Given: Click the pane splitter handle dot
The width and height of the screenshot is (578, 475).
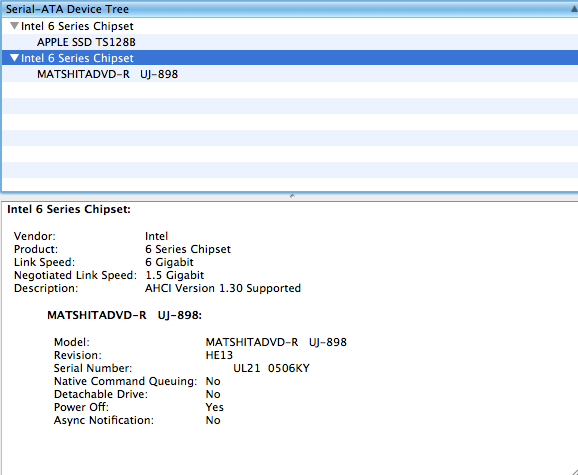Looking at the screenshot, I should tap(292, 196).
